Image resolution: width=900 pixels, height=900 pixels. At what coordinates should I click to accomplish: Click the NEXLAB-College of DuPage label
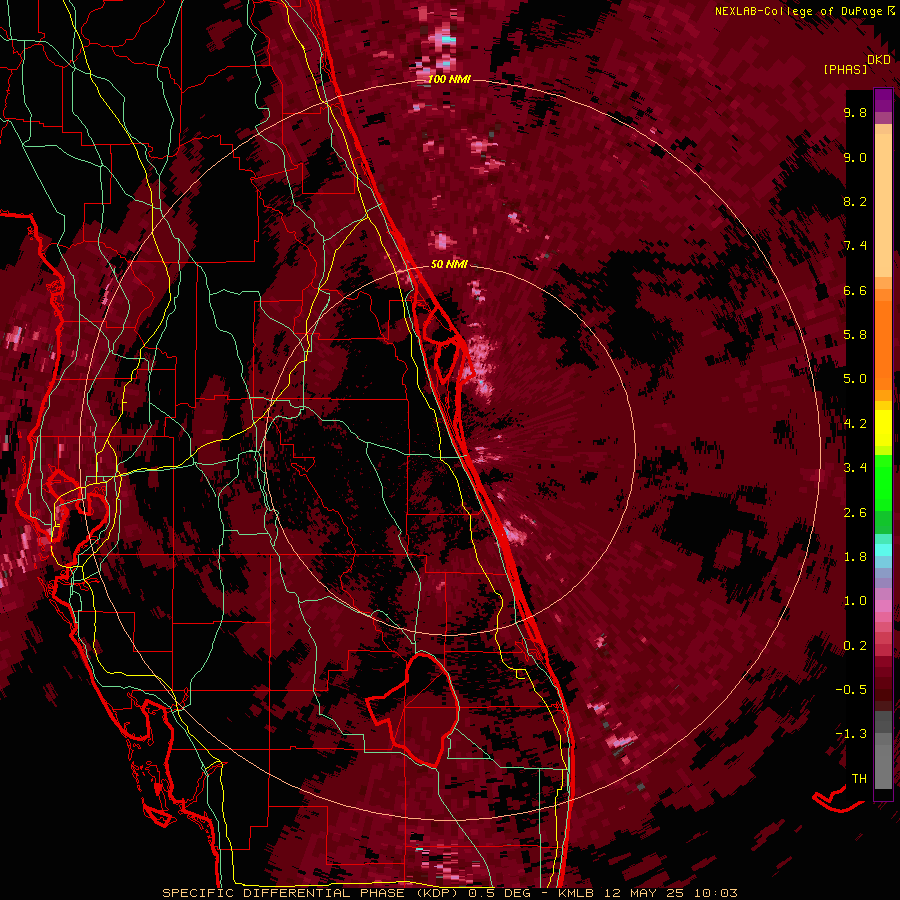coord(798,11)
